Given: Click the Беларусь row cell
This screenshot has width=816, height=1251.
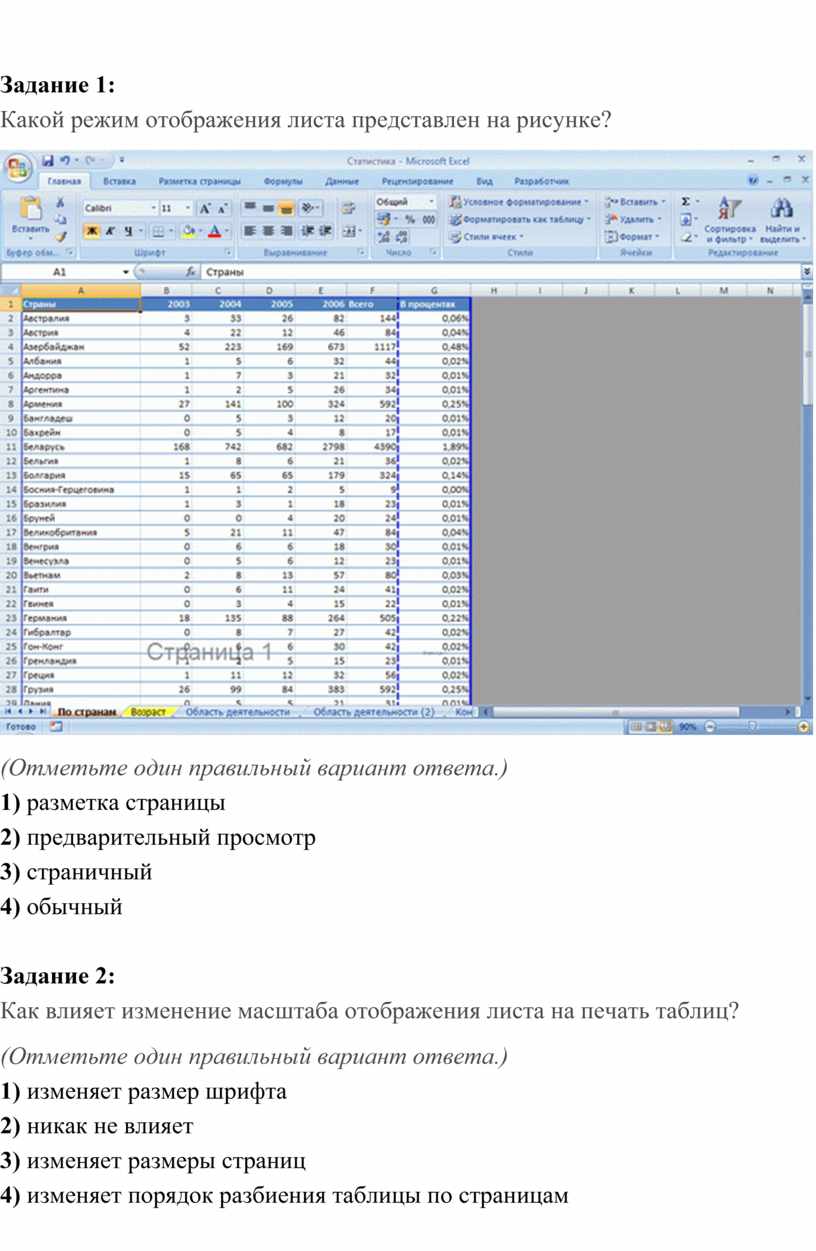Looking at the screenshot, I should pyautogui.click(x=80, y=447).
